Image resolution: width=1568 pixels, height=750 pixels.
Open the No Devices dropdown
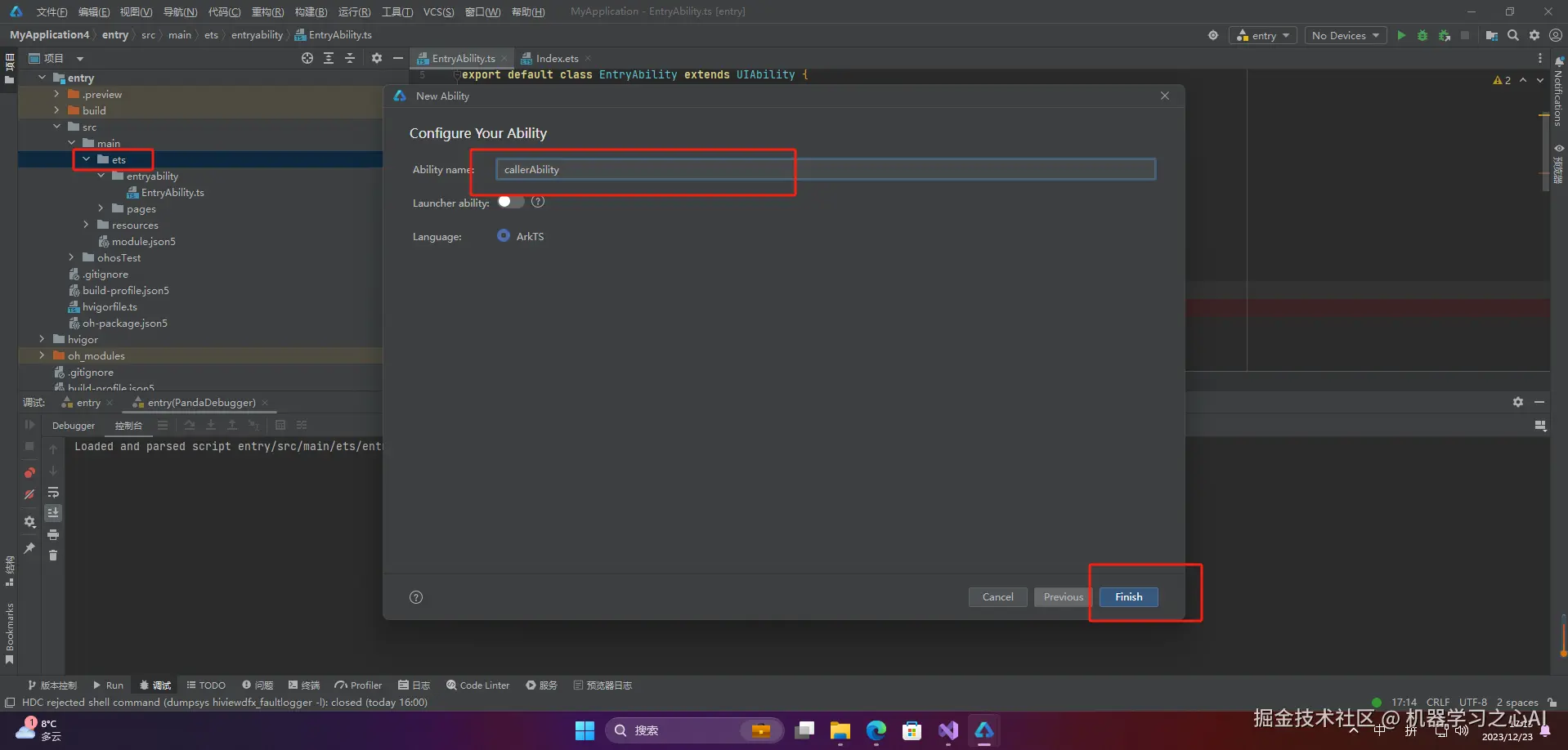pyautogui.click(x=1346, y=35)
